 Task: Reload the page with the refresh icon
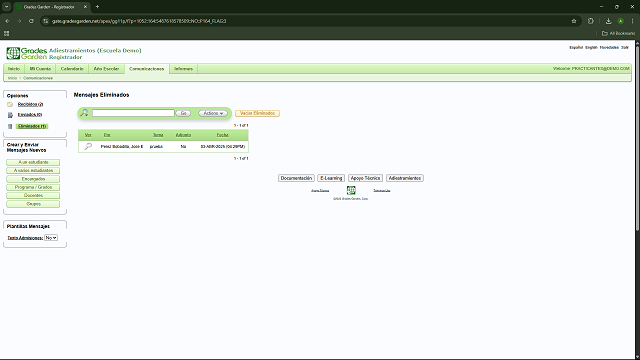click(31, 21)
